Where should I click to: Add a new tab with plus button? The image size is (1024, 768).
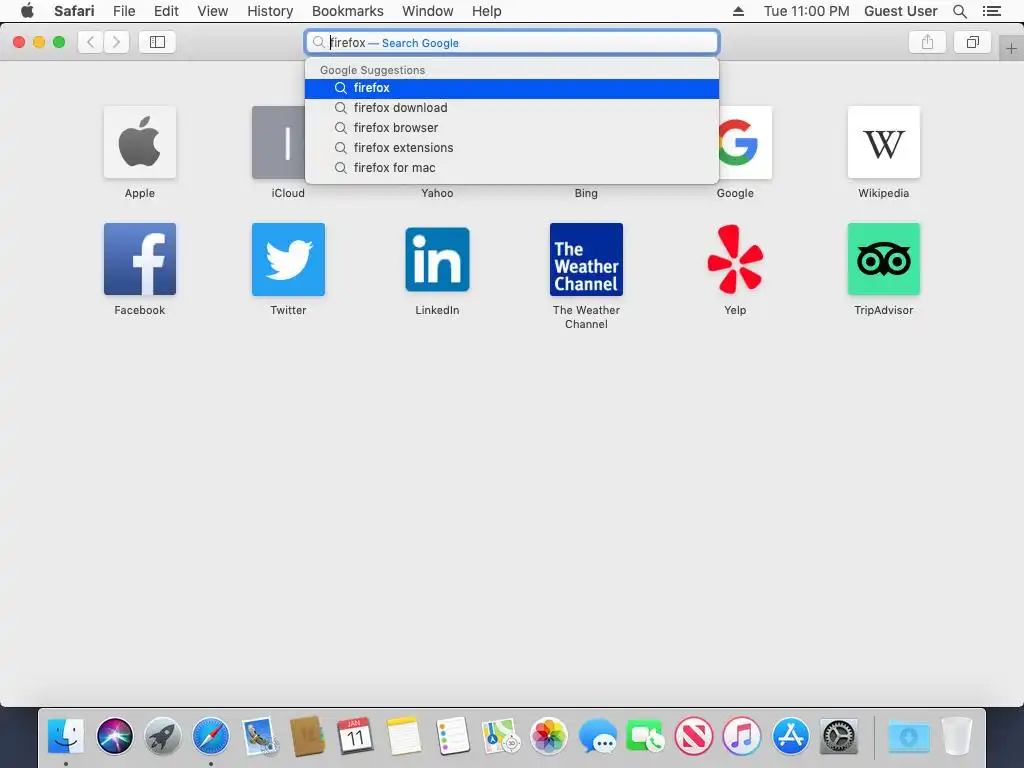pos(1011,49)
